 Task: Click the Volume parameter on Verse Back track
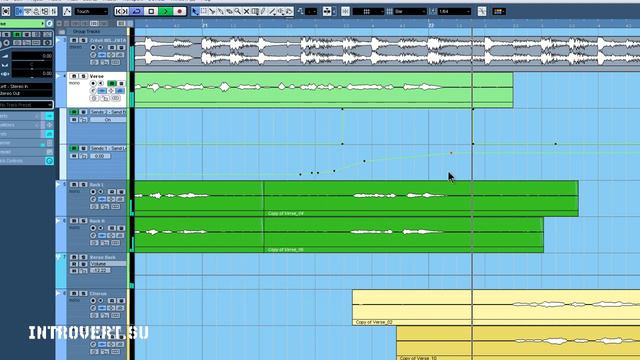click(x=108, y=264)
